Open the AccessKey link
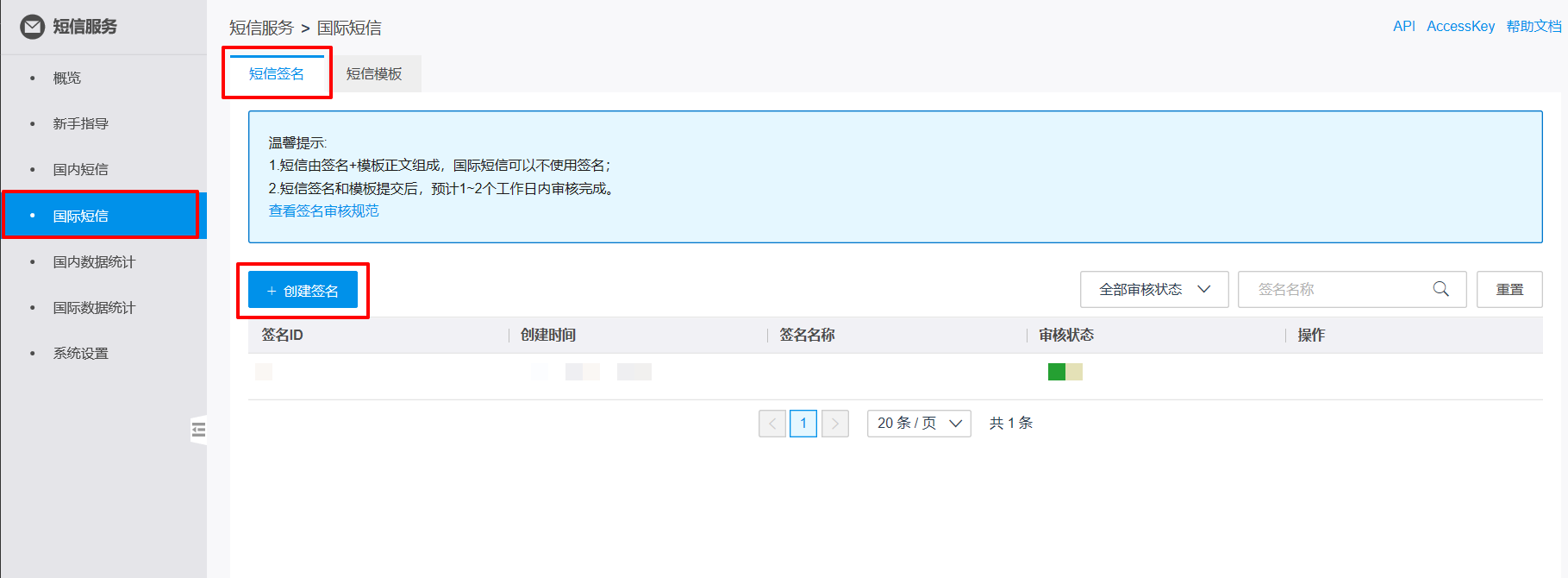The width and height of the screenshot is (1568, 578). point(1460,26)
